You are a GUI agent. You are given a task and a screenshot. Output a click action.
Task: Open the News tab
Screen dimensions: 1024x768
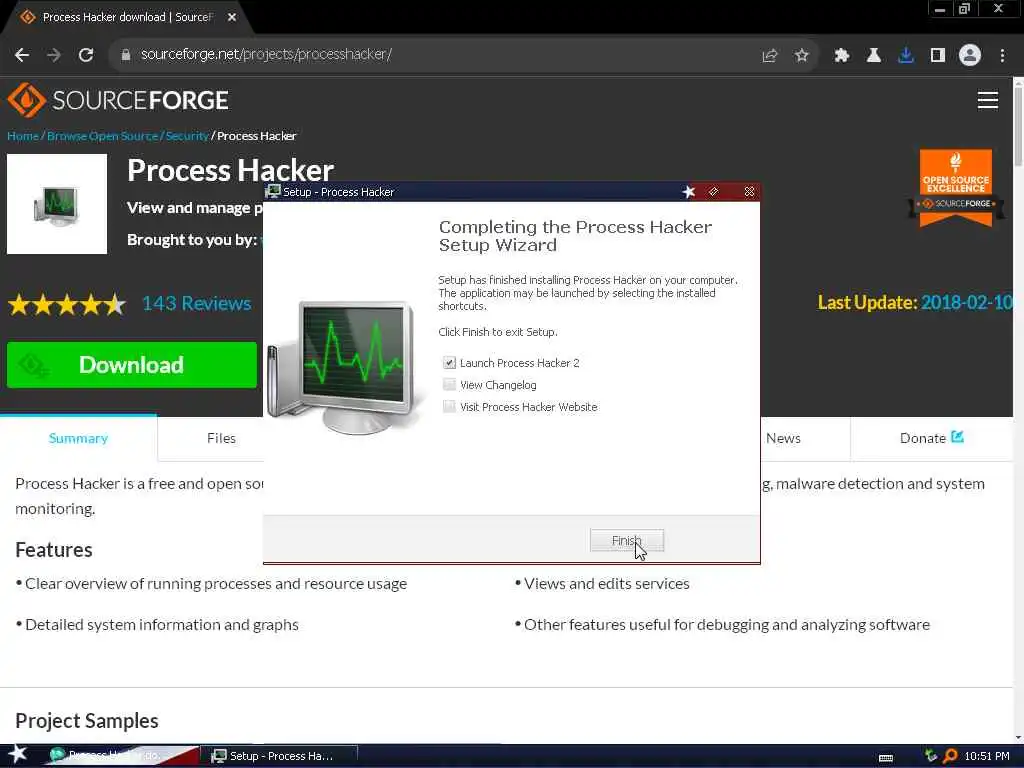784,438
